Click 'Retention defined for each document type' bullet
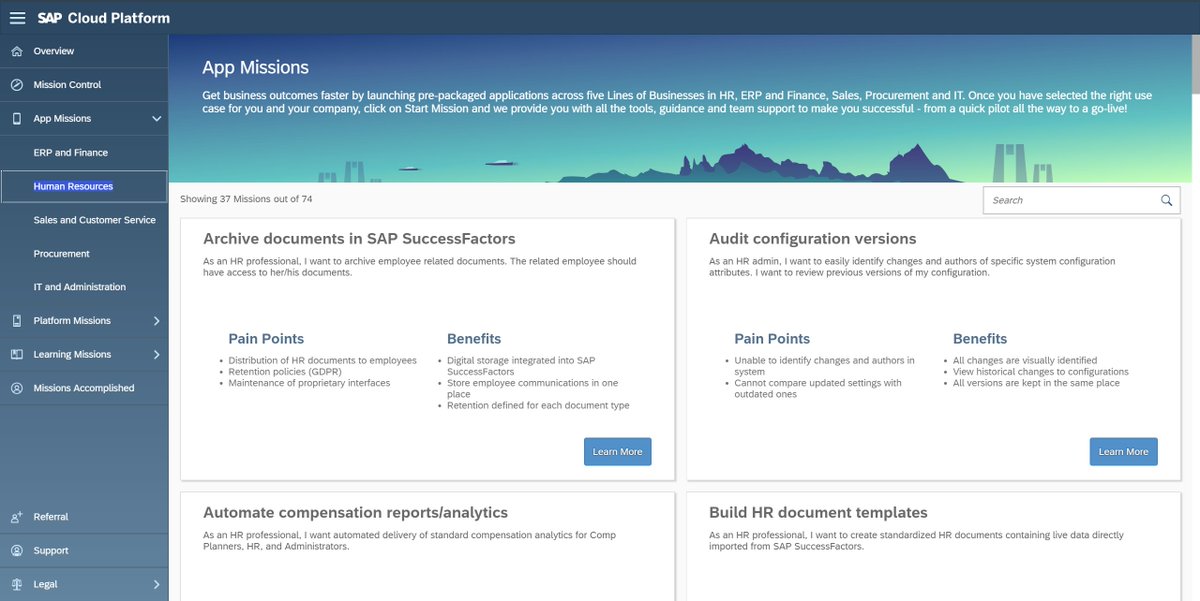 point(538,406)
